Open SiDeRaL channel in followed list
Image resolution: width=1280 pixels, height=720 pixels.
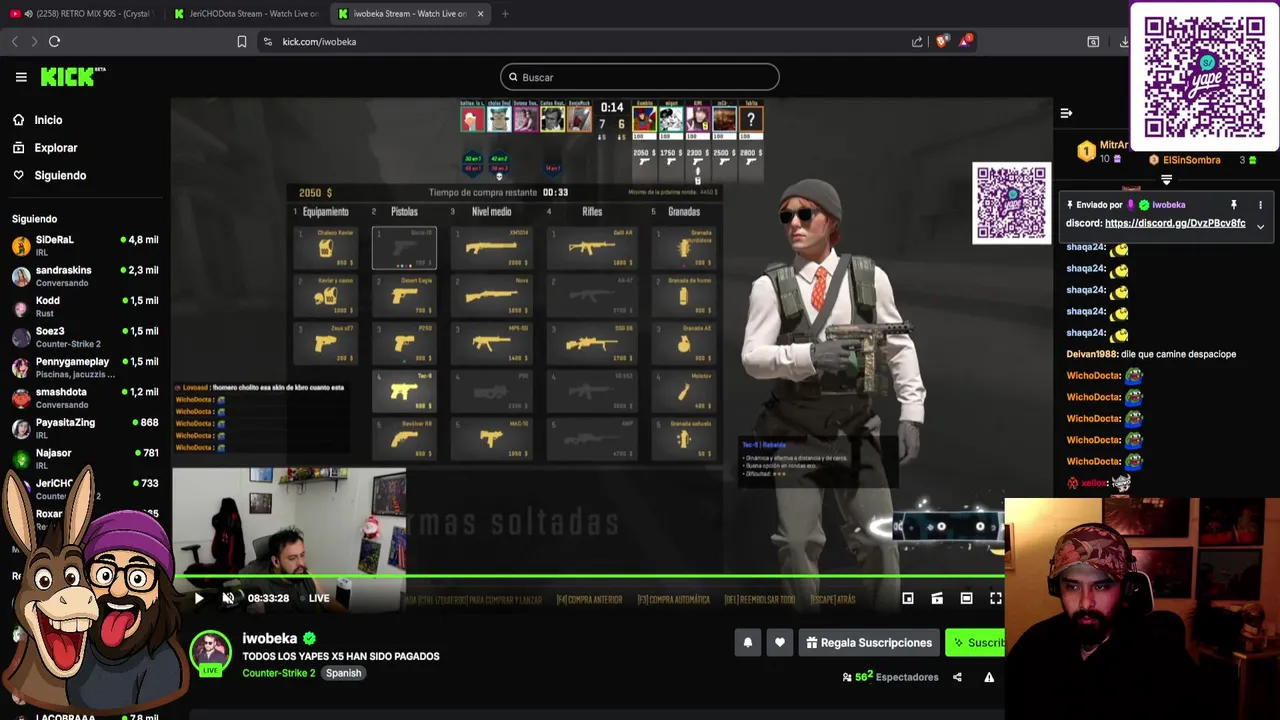tap(85, 245)
